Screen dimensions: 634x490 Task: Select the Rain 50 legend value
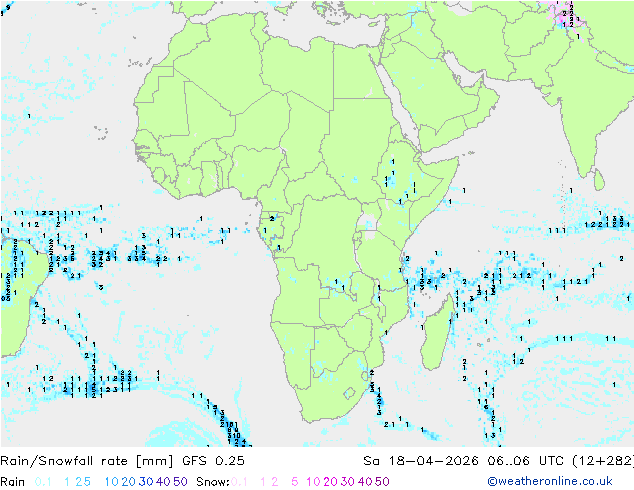(x=180, y=482)
